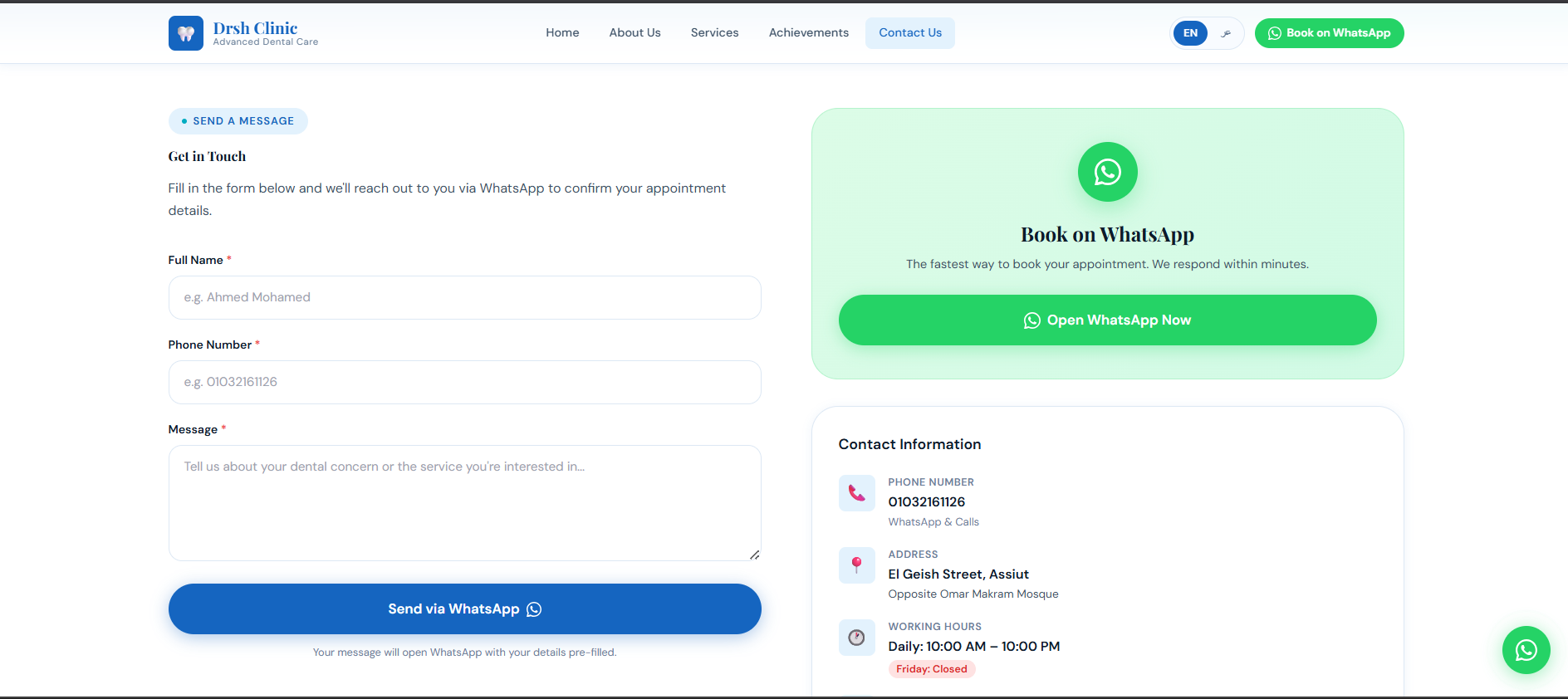This screenshot has height=699, width=1568.
Task: Select the EN language toggle option
Action: coord(1190,33)
